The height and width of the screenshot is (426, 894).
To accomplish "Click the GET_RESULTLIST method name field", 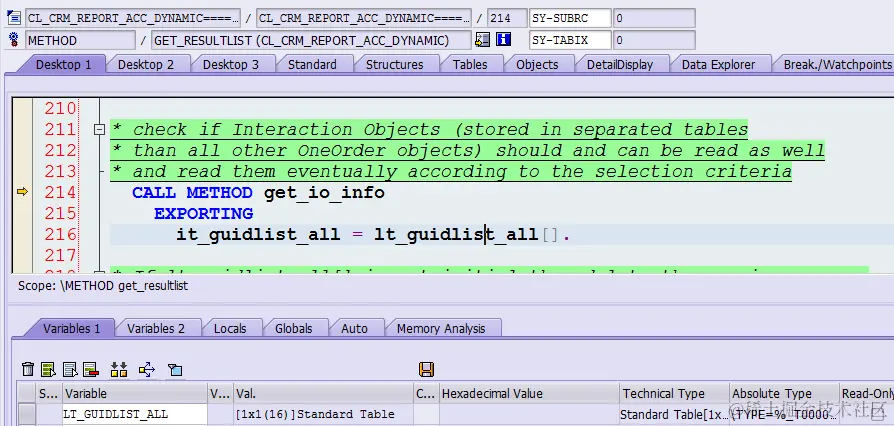I will pos(311,40).
